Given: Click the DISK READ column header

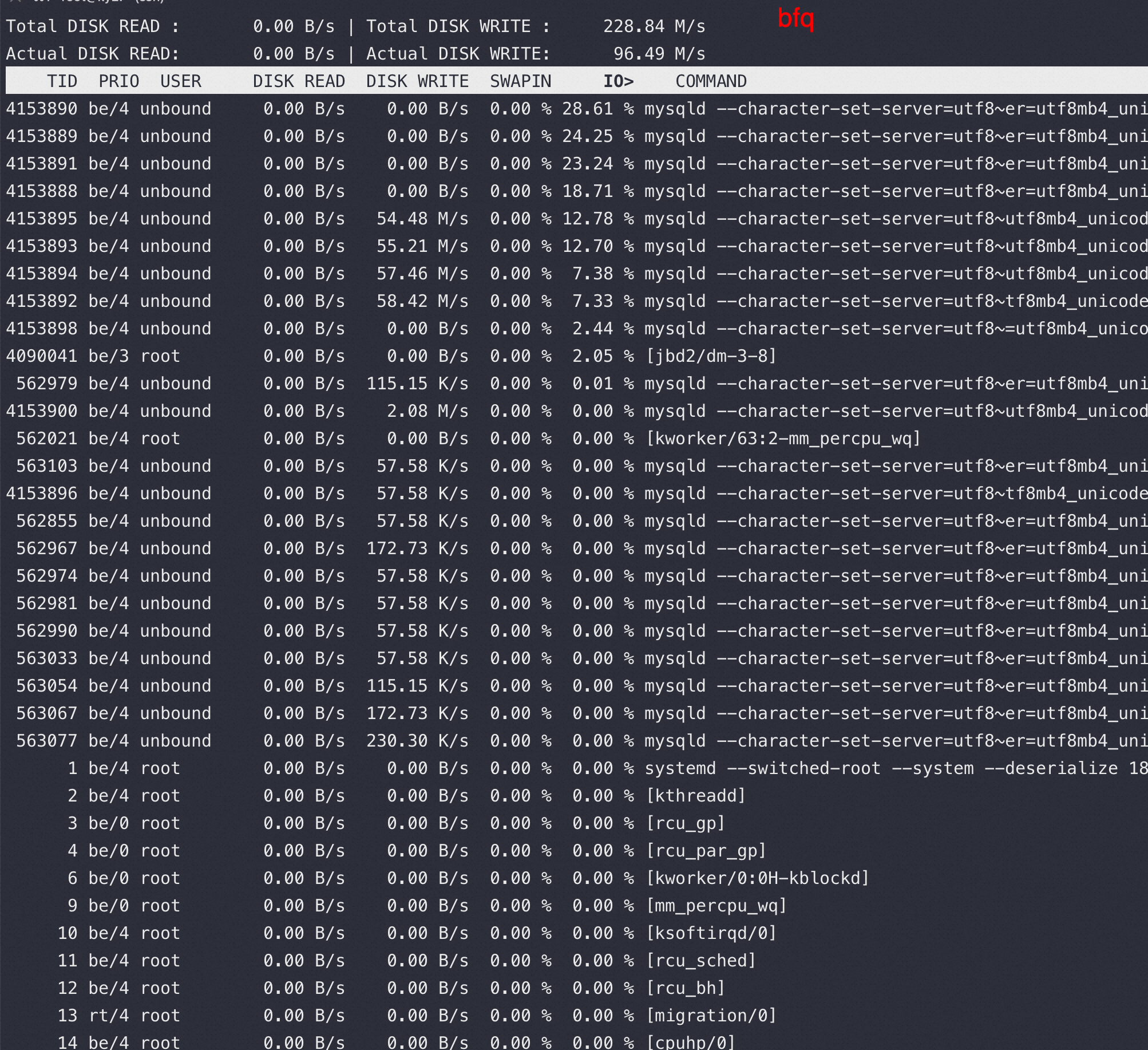Looking at the screenshot, I should click(x=299, y=81).
